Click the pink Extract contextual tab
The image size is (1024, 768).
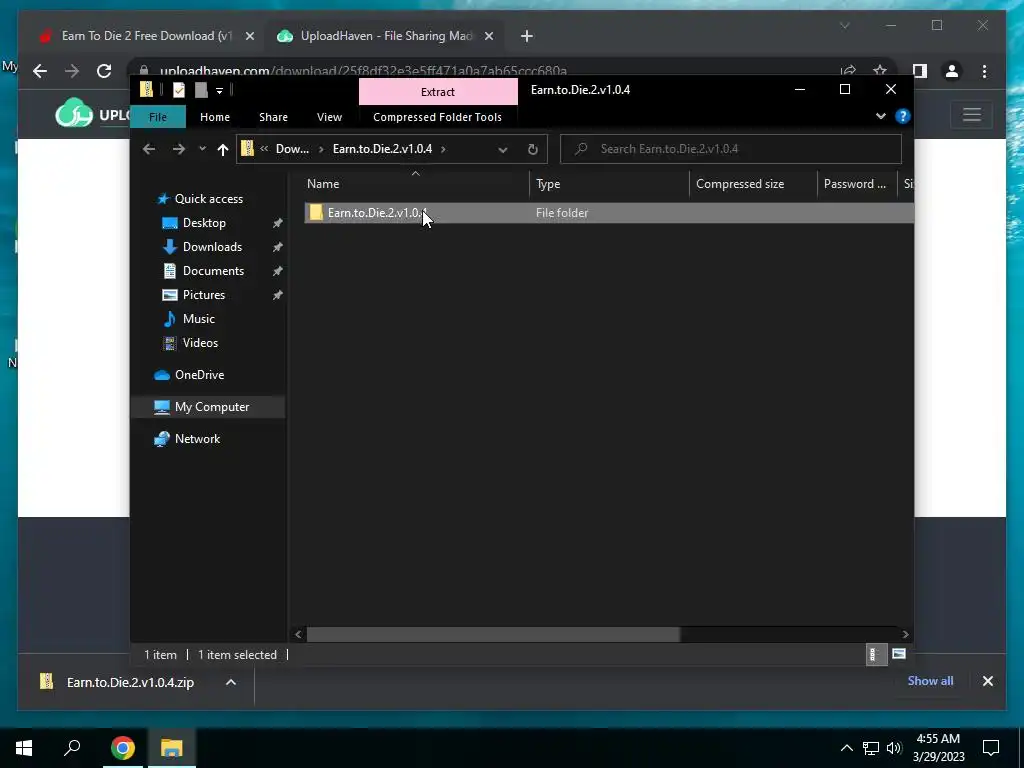point(438,91)
